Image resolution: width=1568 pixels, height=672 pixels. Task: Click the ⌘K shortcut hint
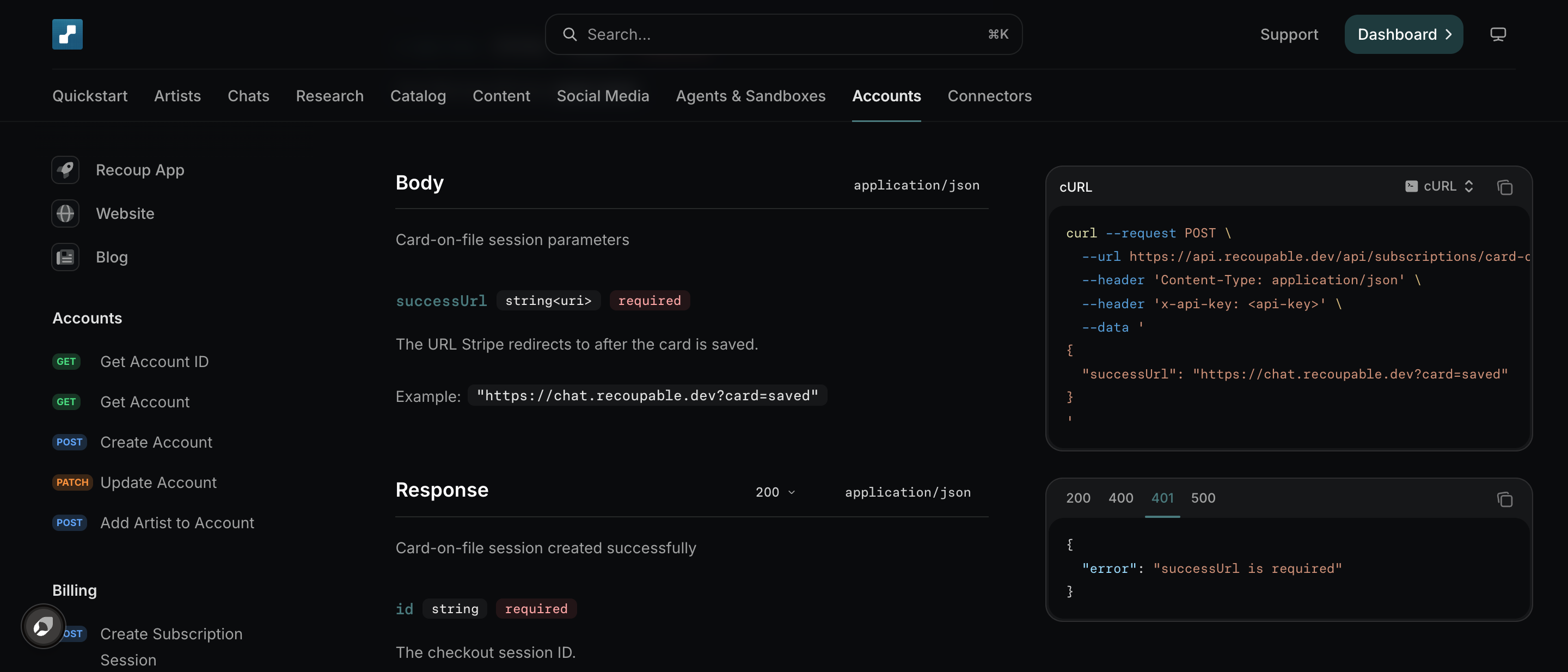coord(997,34)
